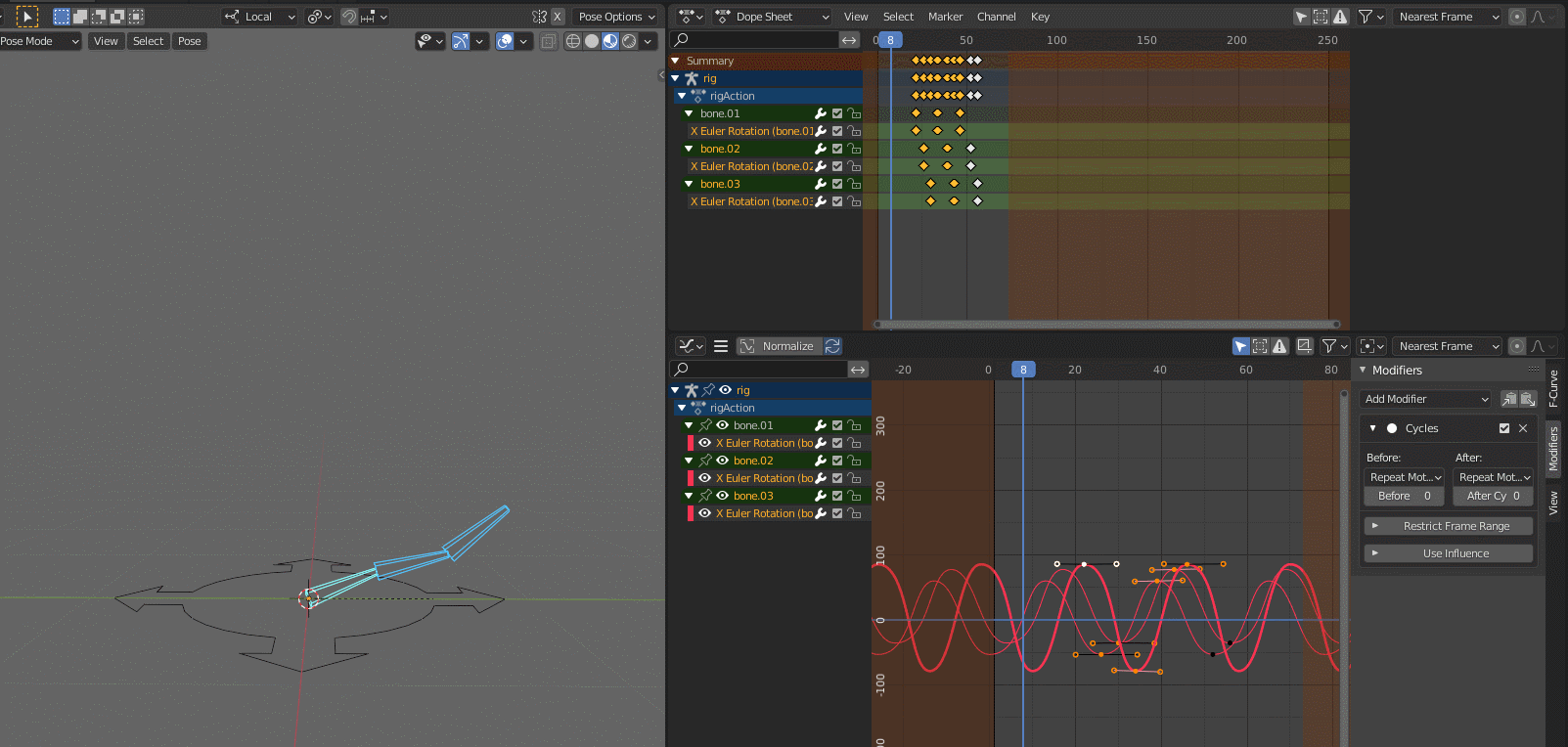Image resolution: width=1568 pixels, height=747 pixels.
Task: Toggle X-Ray display in the 3D viewport
Action: pos(548,41)
